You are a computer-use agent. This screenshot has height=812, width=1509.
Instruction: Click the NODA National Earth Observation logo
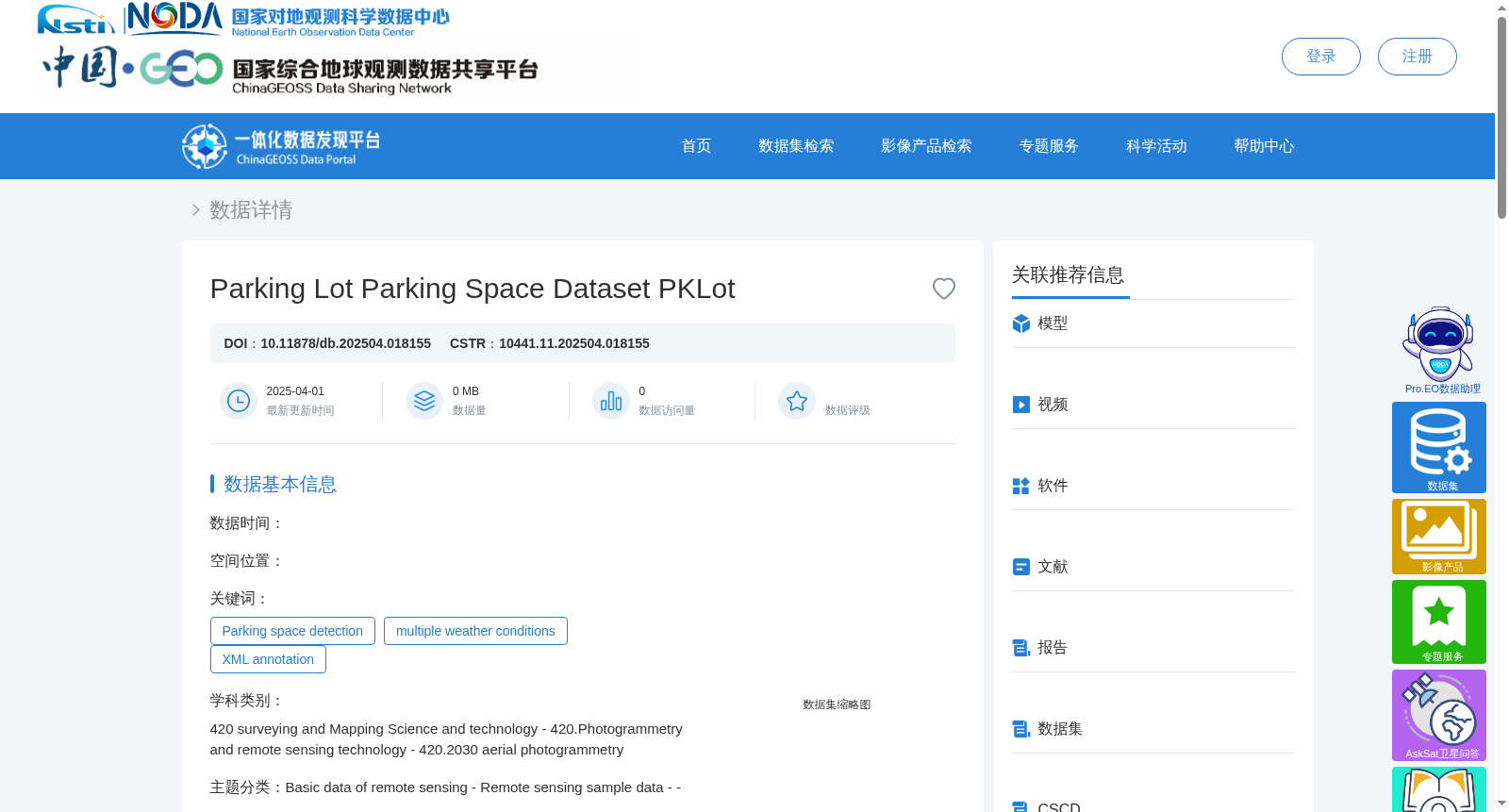coord(289,19)
